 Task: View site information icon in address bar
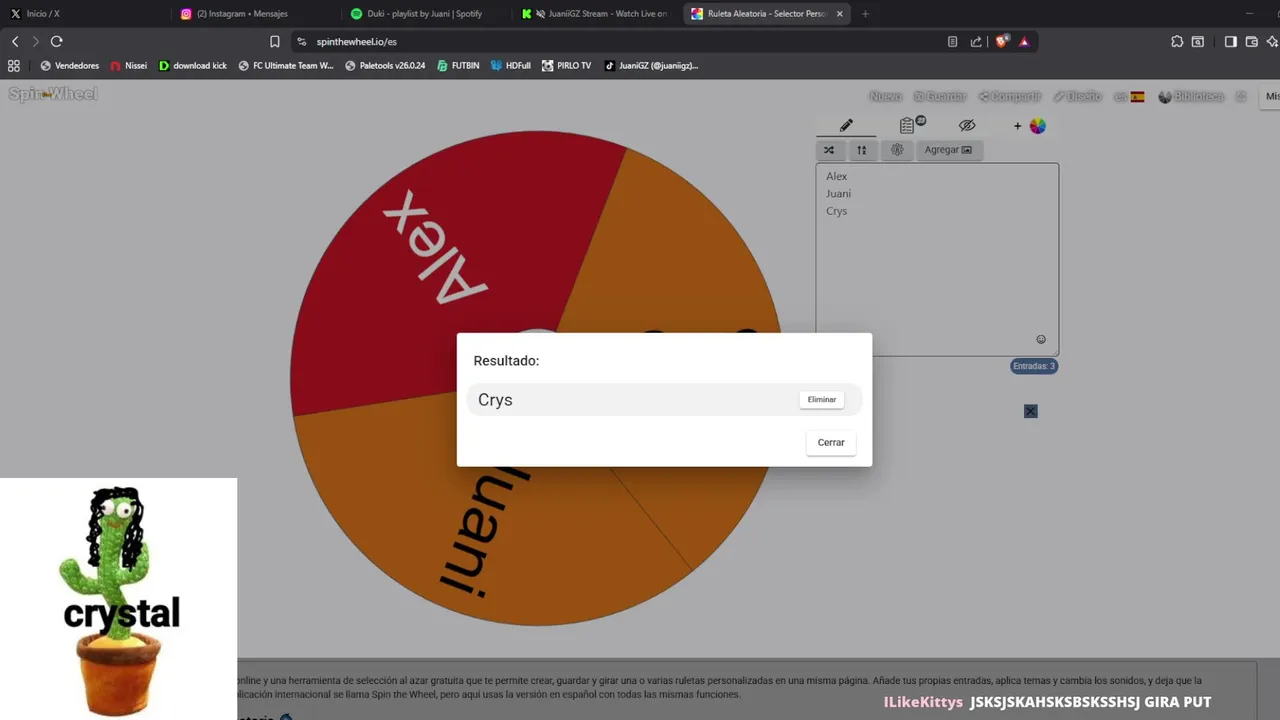point(302,42)
